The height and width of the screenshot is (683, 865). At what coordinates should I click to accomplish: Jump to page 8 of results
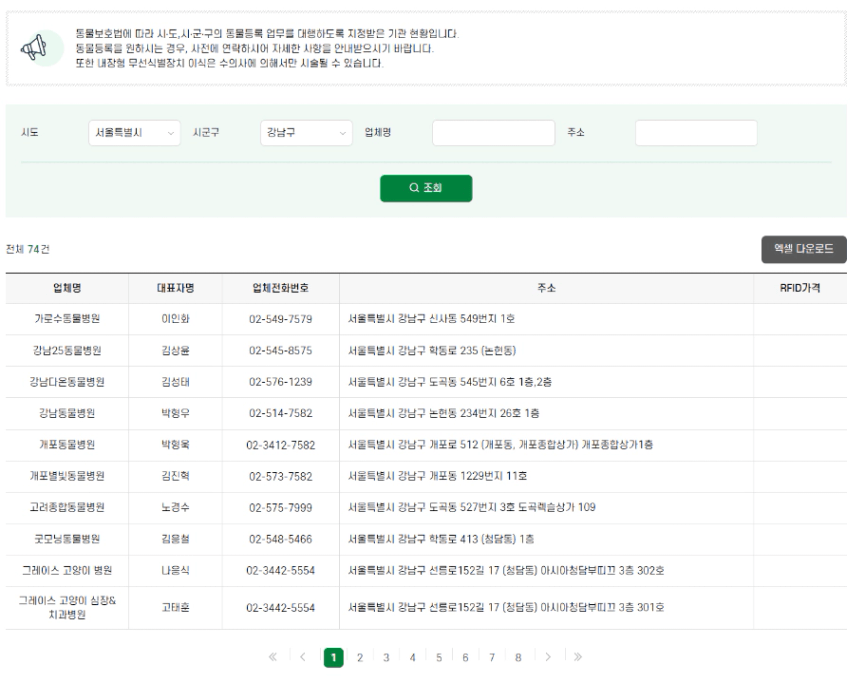point(518,657)
